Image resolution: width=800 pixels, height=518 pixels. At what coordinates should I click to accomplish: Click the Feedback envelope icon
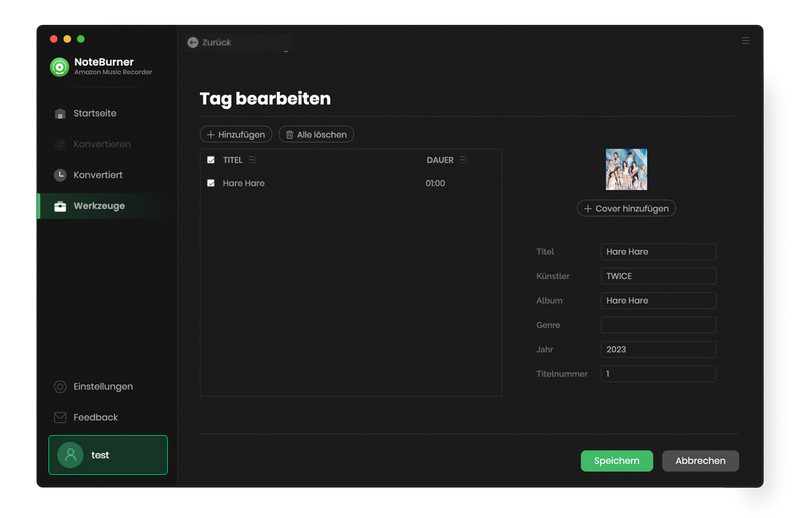coord(60,417)
